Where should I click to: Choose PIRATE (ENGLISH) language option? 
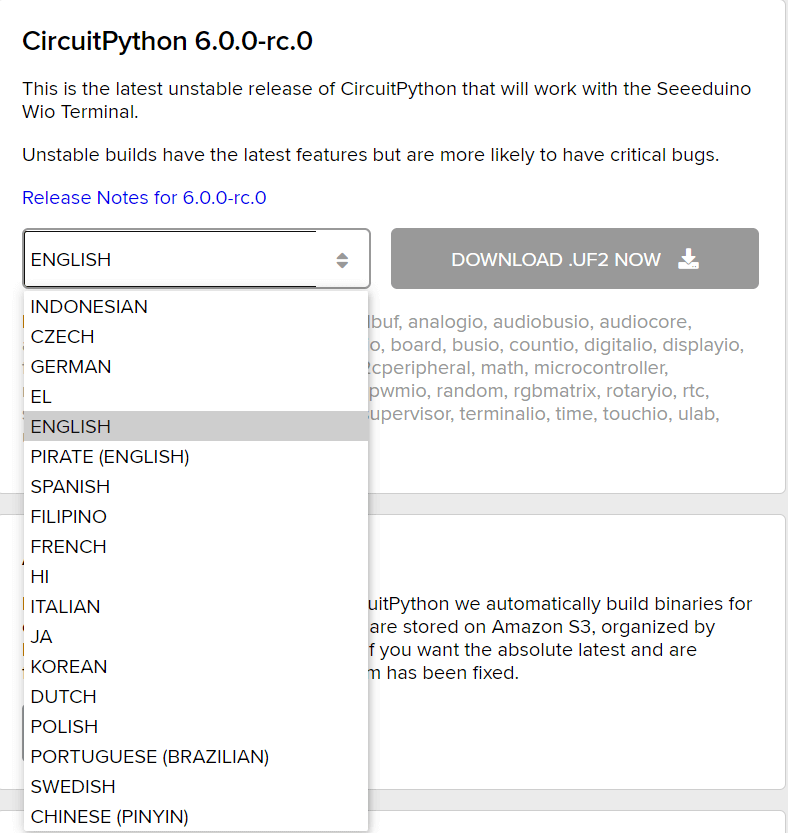pos(108,456)
